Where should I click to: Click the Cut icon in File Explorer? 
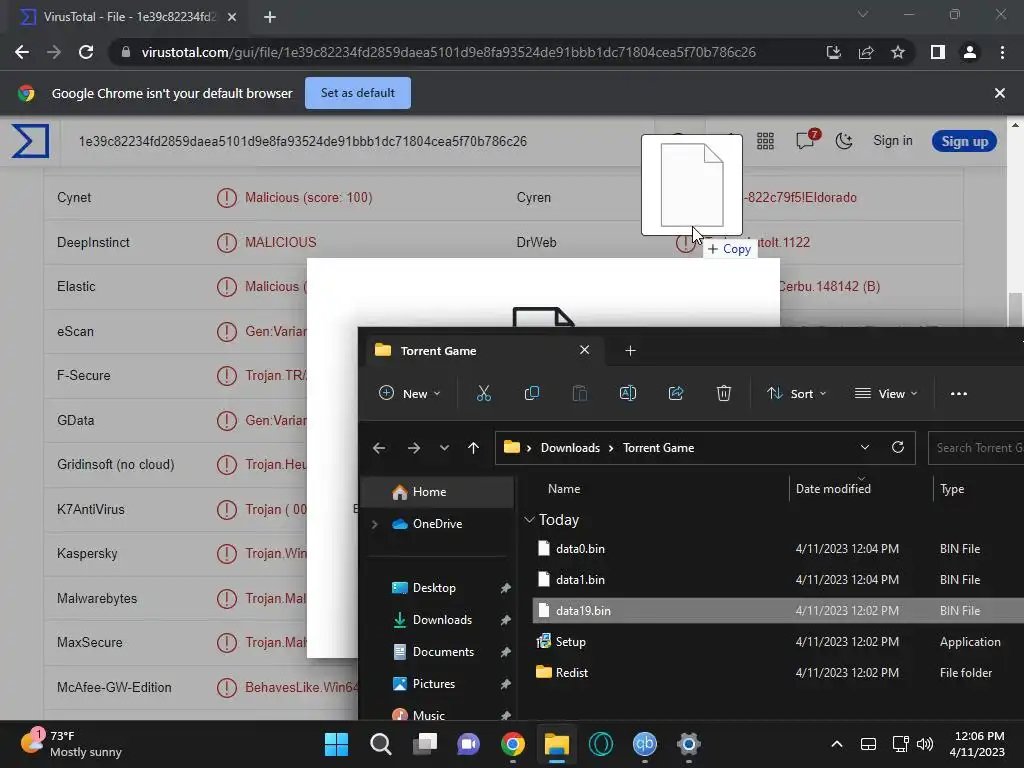tap(483, 393)
